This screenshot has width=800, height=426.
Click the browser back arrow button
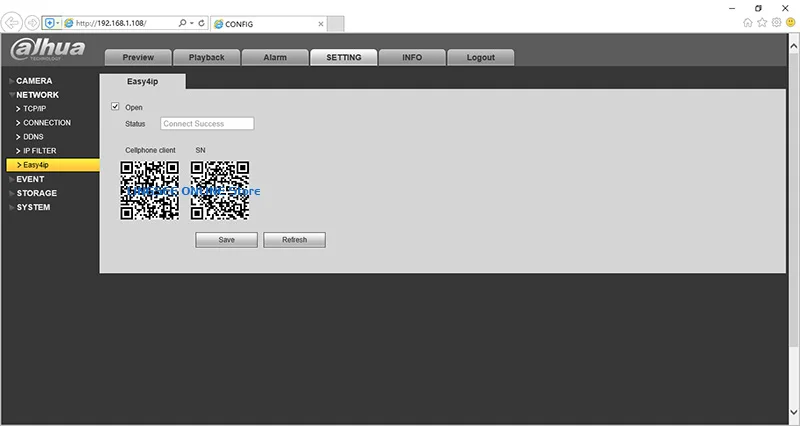point(12,23)
